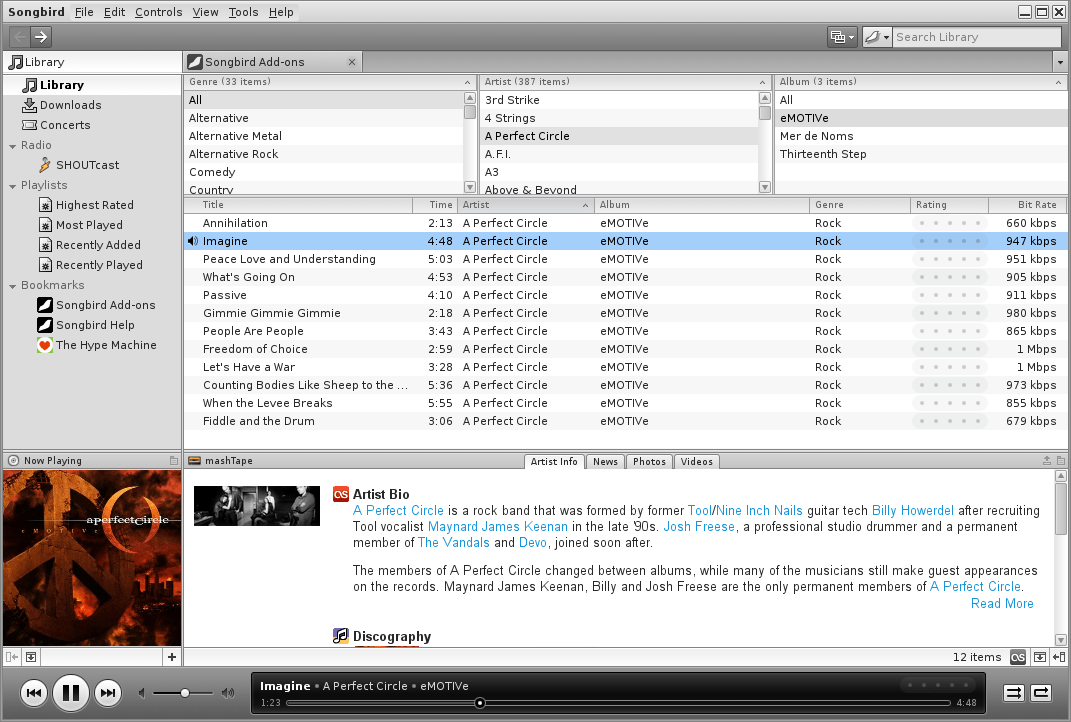
Task: Open the media view switcher dropdown
Action: pos(842,37)
